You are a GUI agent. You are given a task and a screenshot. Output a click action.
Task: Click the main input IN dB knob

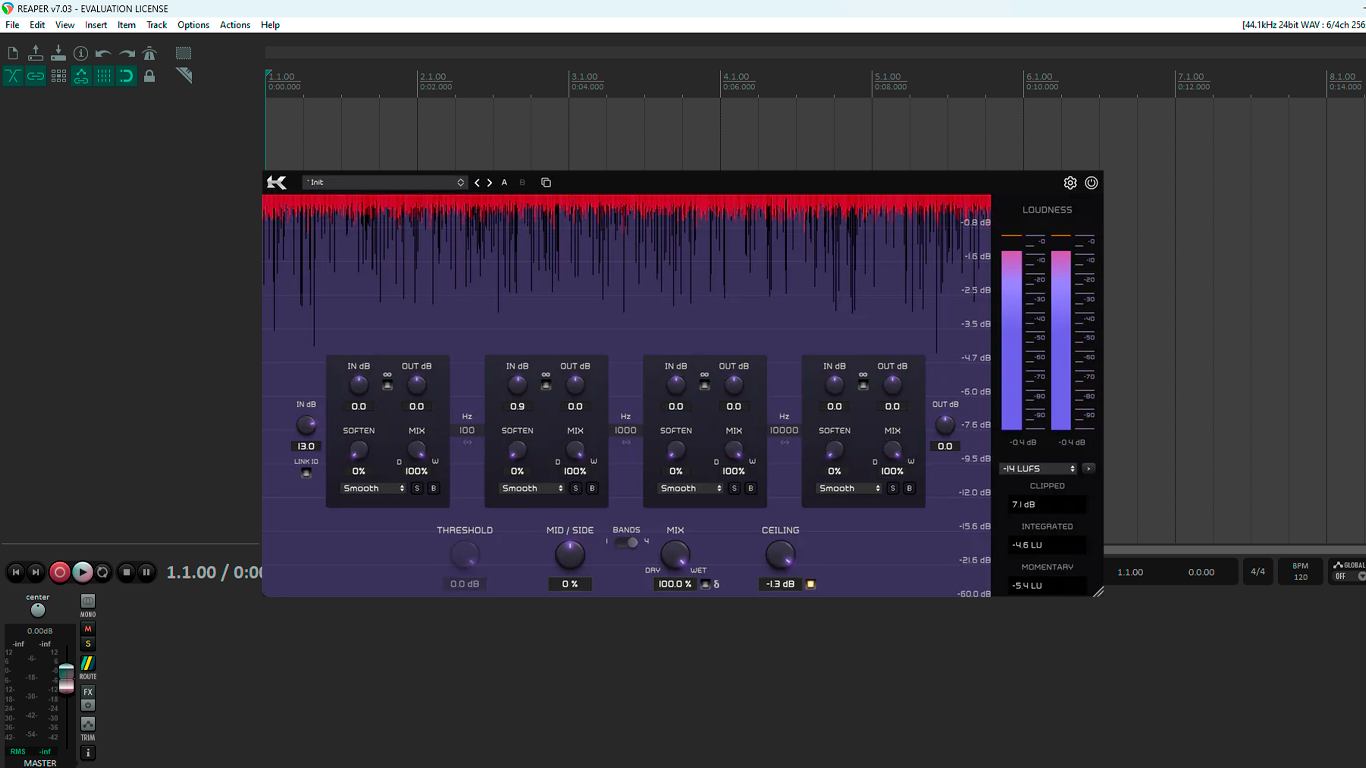tap(306, 425)
